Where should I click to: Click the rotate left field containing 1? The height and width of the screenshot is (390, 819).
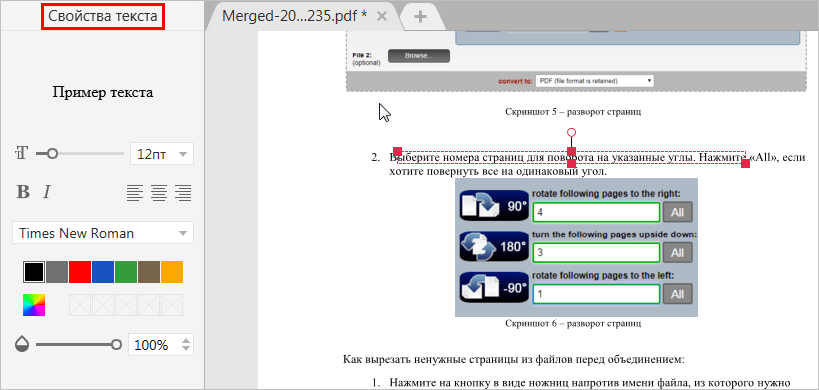pyautogui.click(x=596, y=294)
